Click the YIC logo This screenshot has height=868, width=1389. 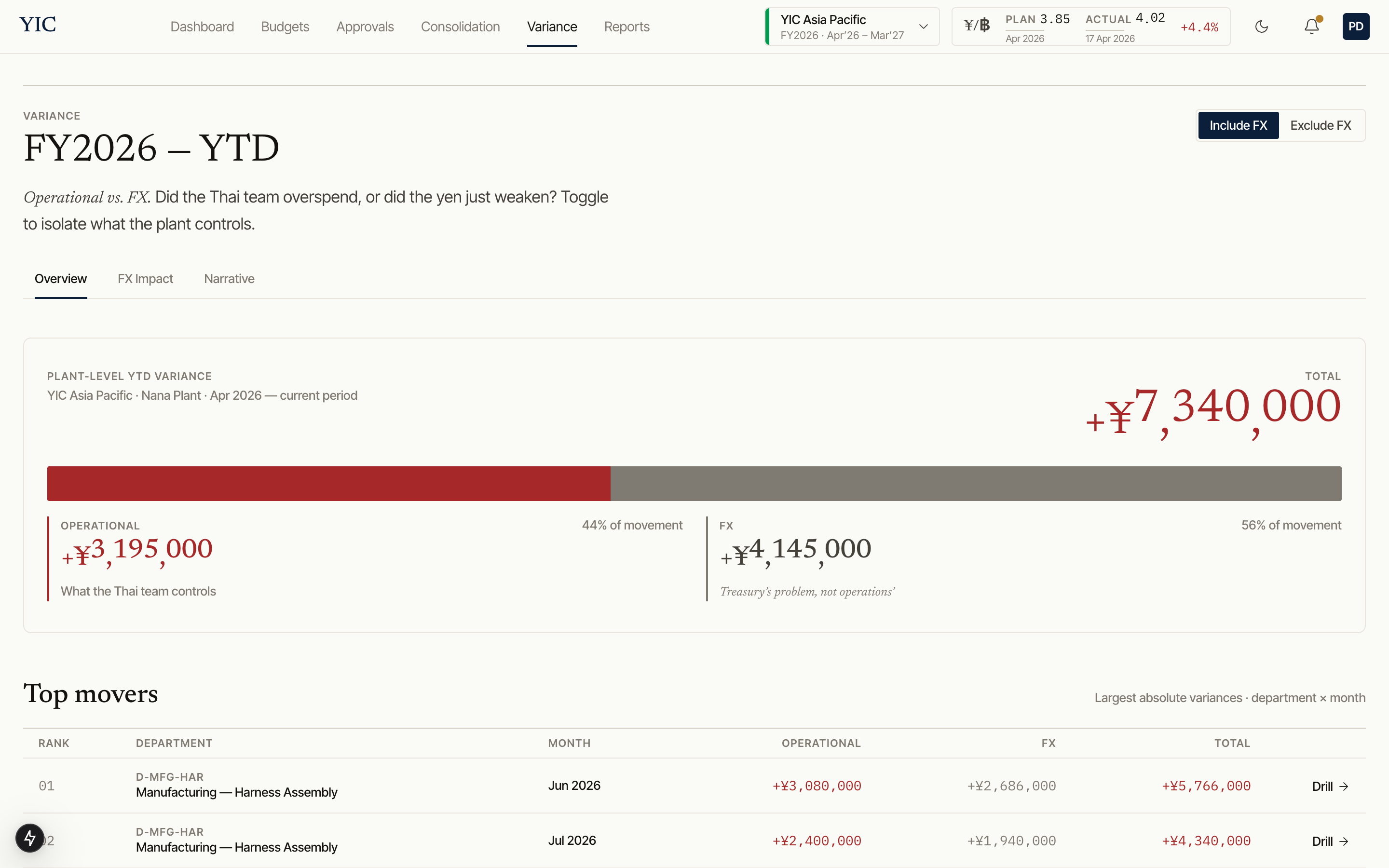(37, 25)
